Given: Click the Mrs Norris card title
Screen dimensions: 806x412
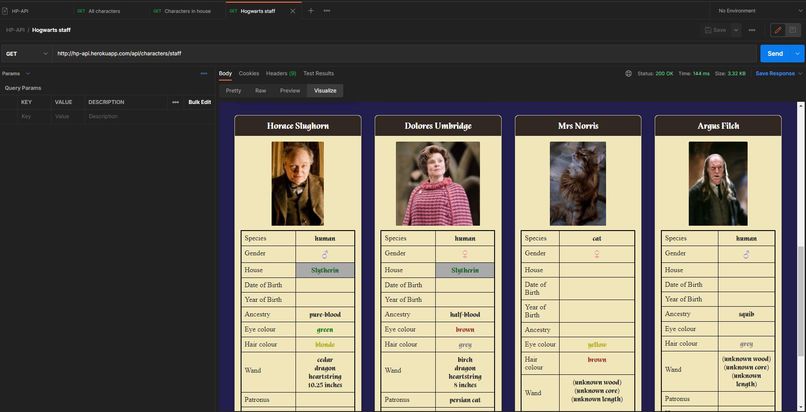Looking at the screenshot, I should pyautogui.click(x=578, y=126).
